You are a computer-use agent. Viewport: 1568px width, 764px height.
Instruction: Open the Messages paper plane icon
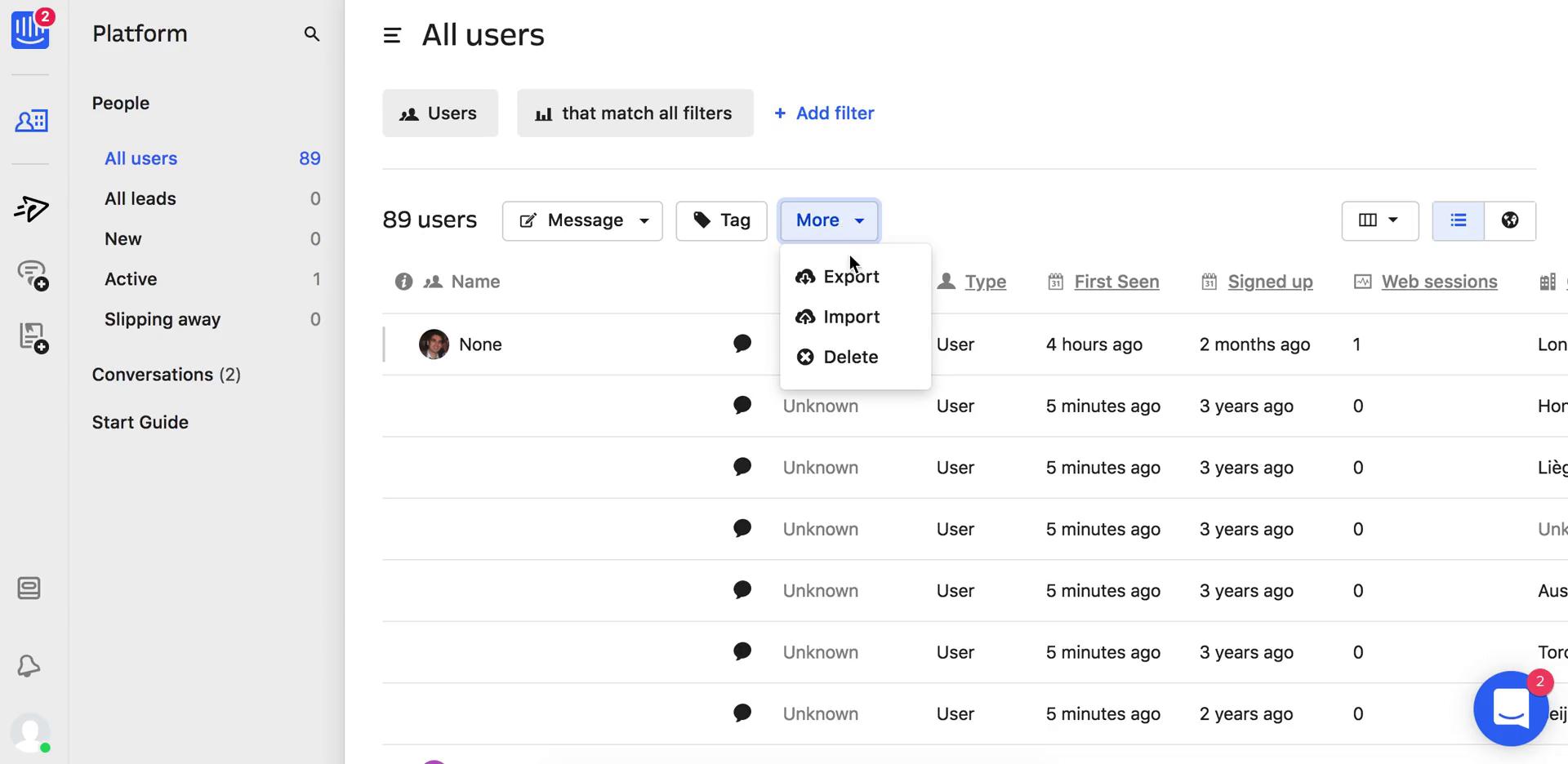click(32, 209)
